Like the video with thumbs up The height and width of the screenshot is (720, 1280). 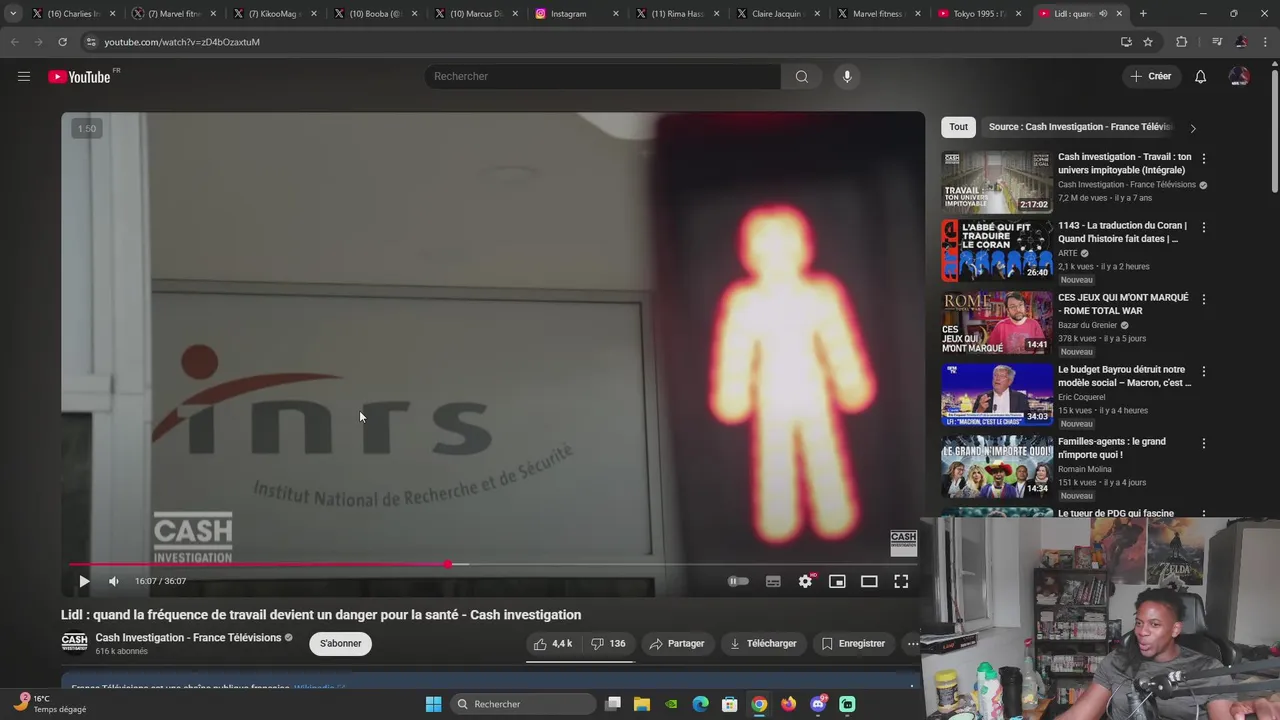pyautogui.click(x=553, y=644)
